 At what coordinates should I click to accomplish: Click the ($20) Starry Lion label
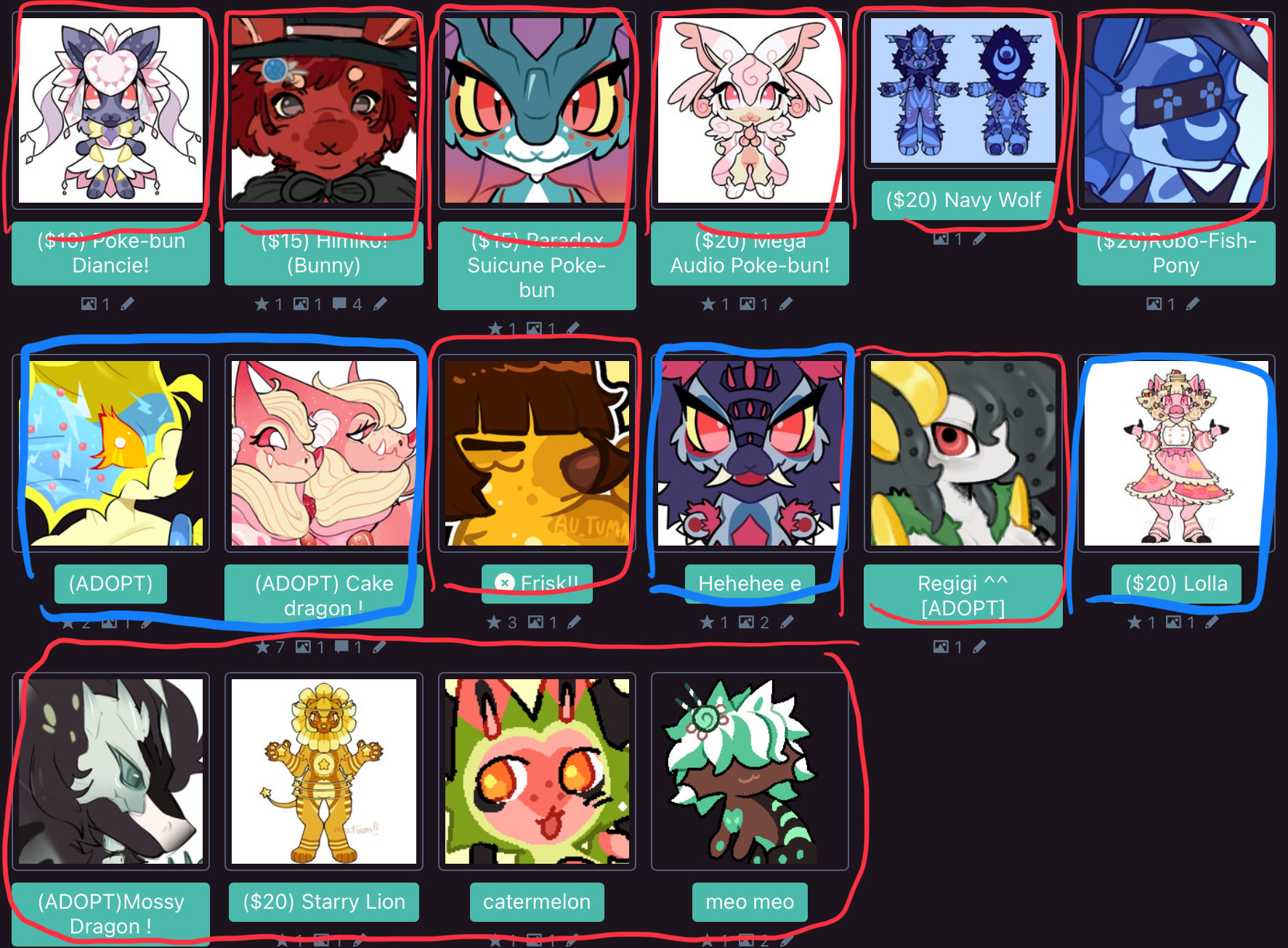tap(324, 902)
